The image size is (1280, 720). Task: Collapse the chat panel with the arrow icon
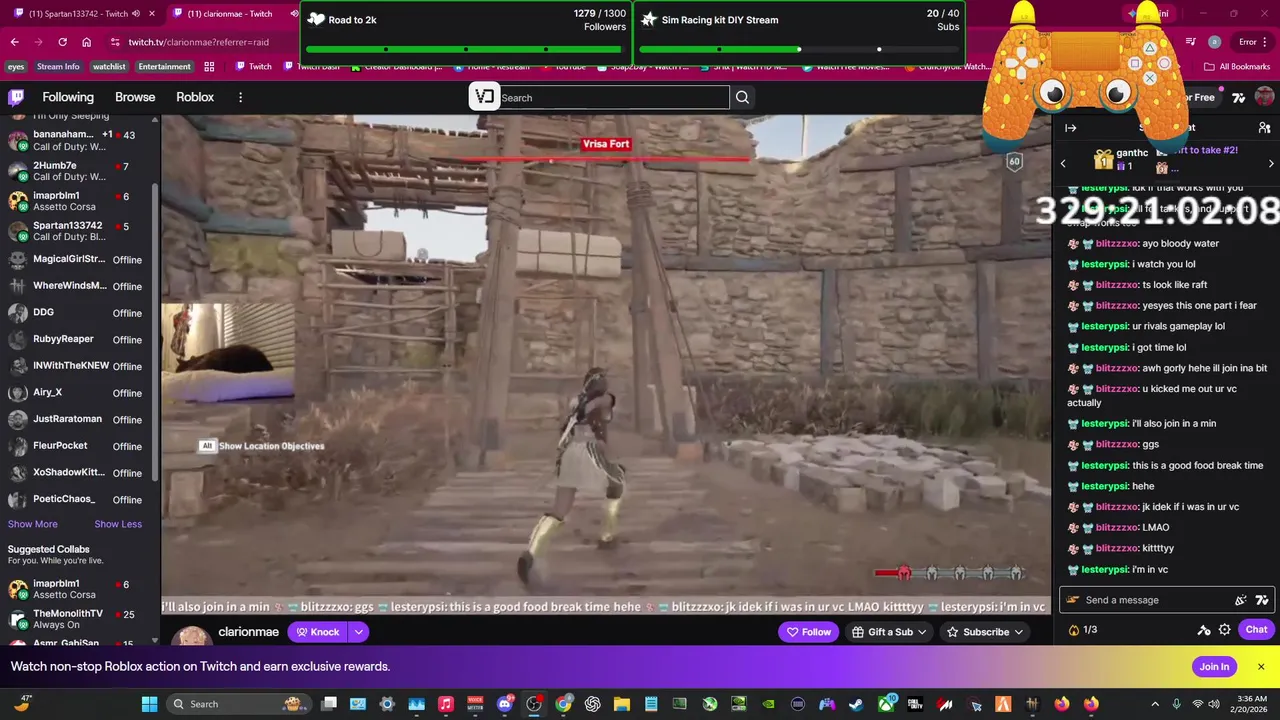click(x=1070, y=128)
